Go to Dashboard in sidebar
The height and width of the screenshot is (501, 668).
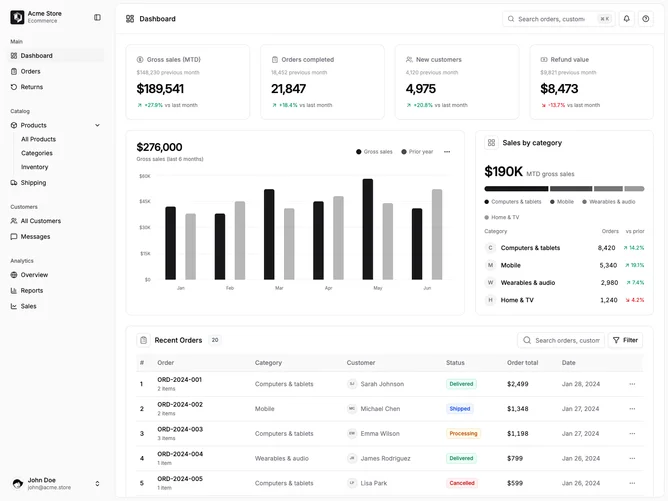pos(56,55)
